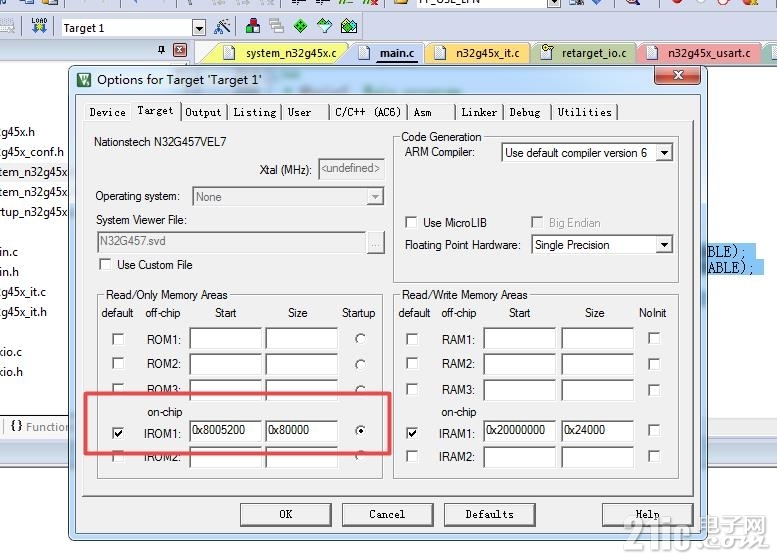Switch to the Debug tab
Image resolution: width=777 pixels, height=558 pixels.
[525, 112]
